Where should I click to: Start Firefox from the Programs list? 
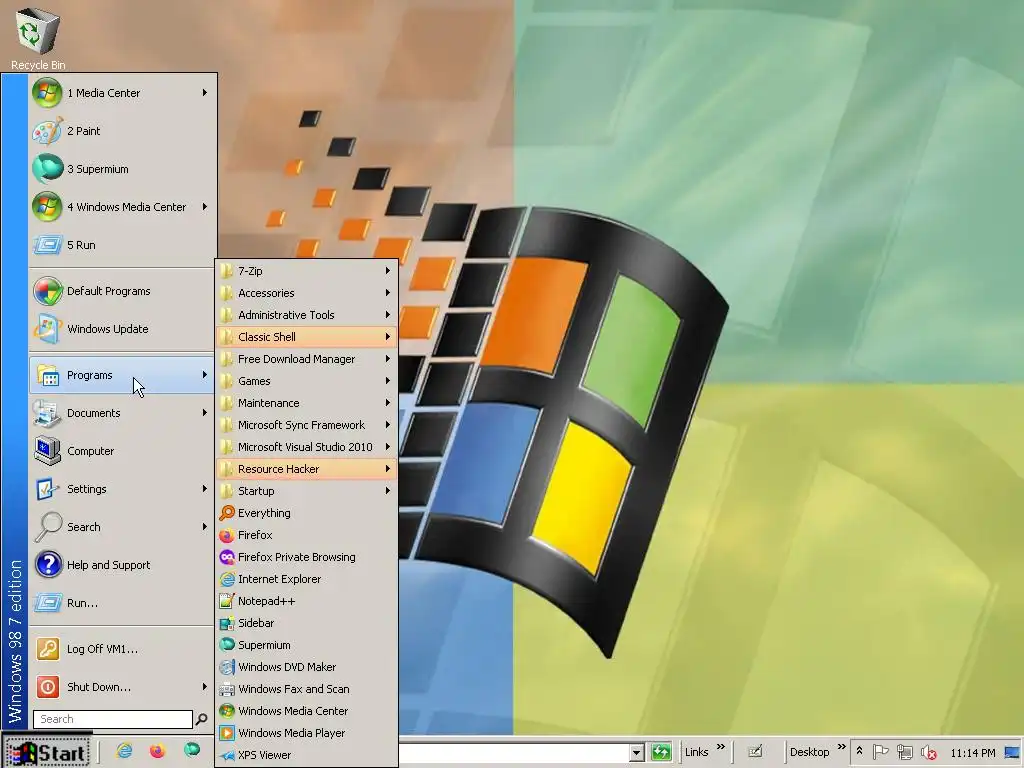pyautogui.click(x=306, y=535)
